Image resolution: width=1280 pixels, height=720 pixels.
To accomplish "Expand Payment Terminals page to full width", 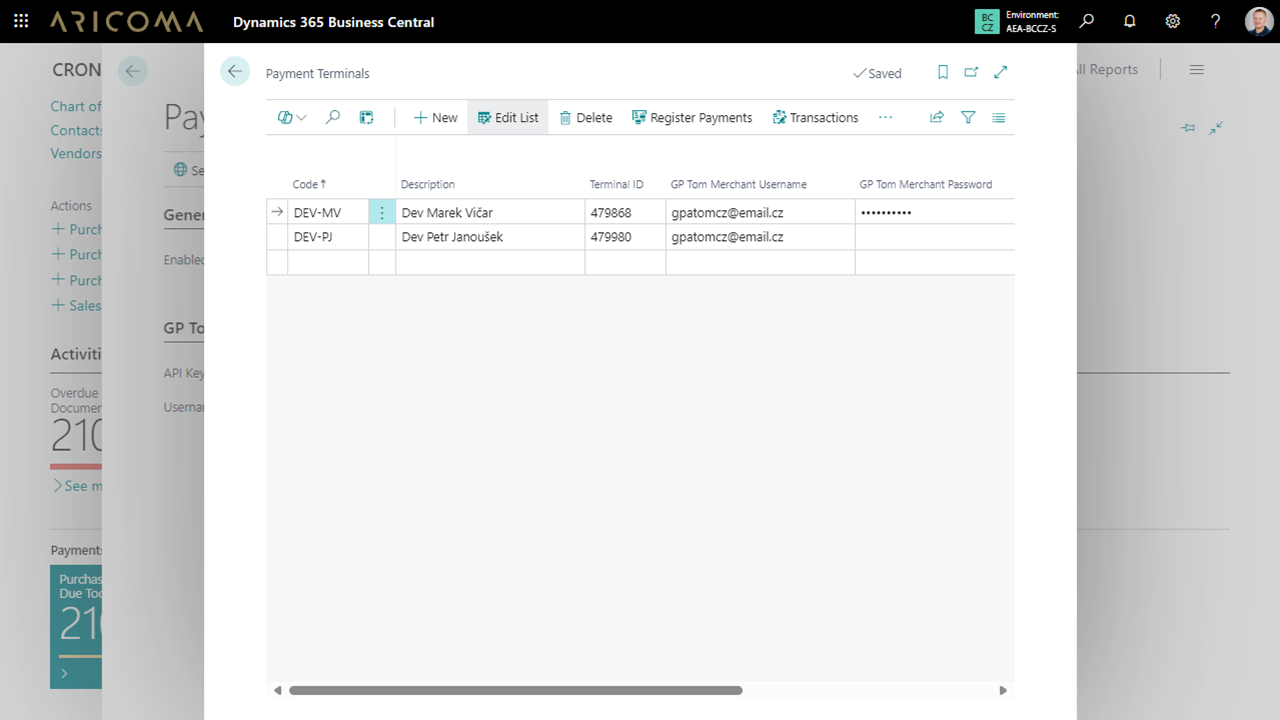I will (x=1001, y=72).
